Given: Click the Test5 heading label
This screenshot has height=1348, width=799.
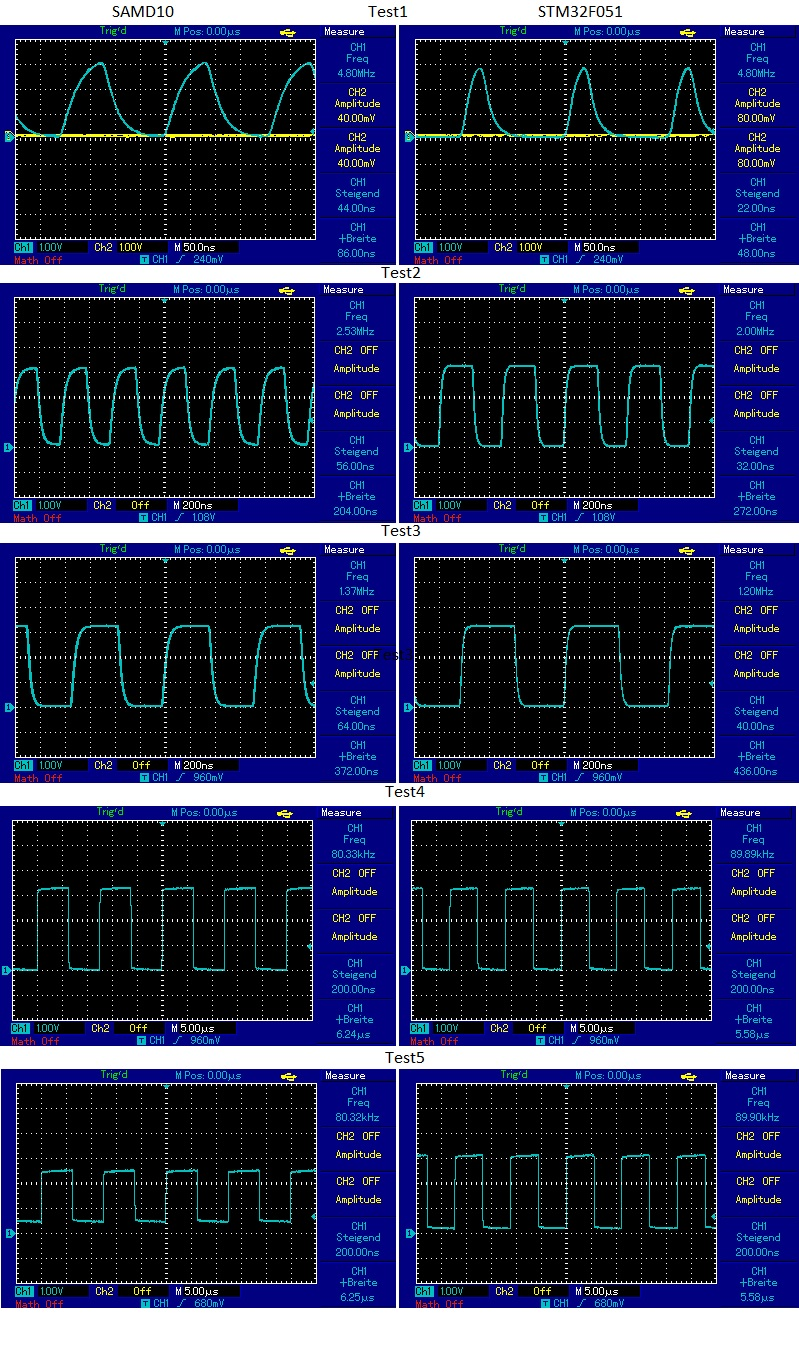Looking at the screenshot, I should coord(404,1057).
